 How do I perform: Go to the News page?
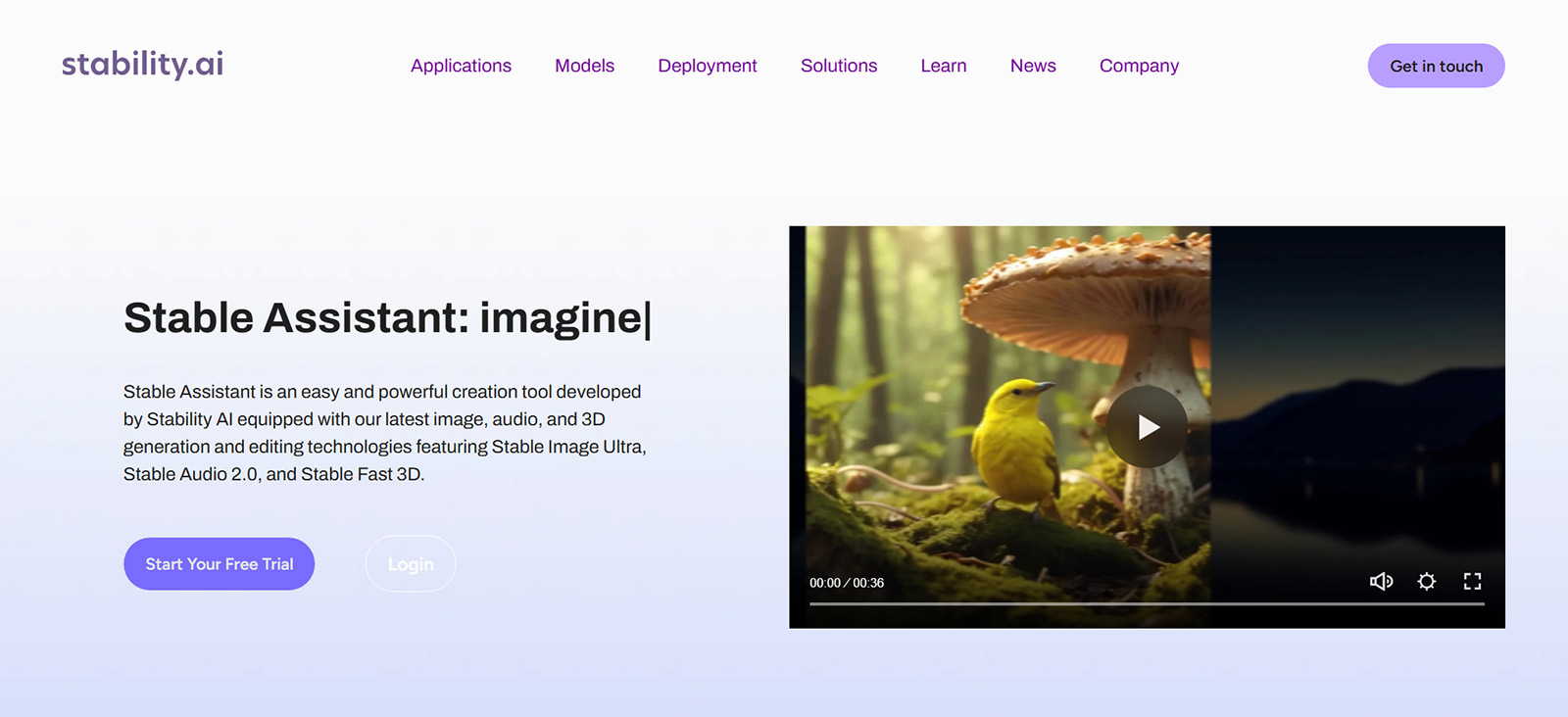[1033, 66]
